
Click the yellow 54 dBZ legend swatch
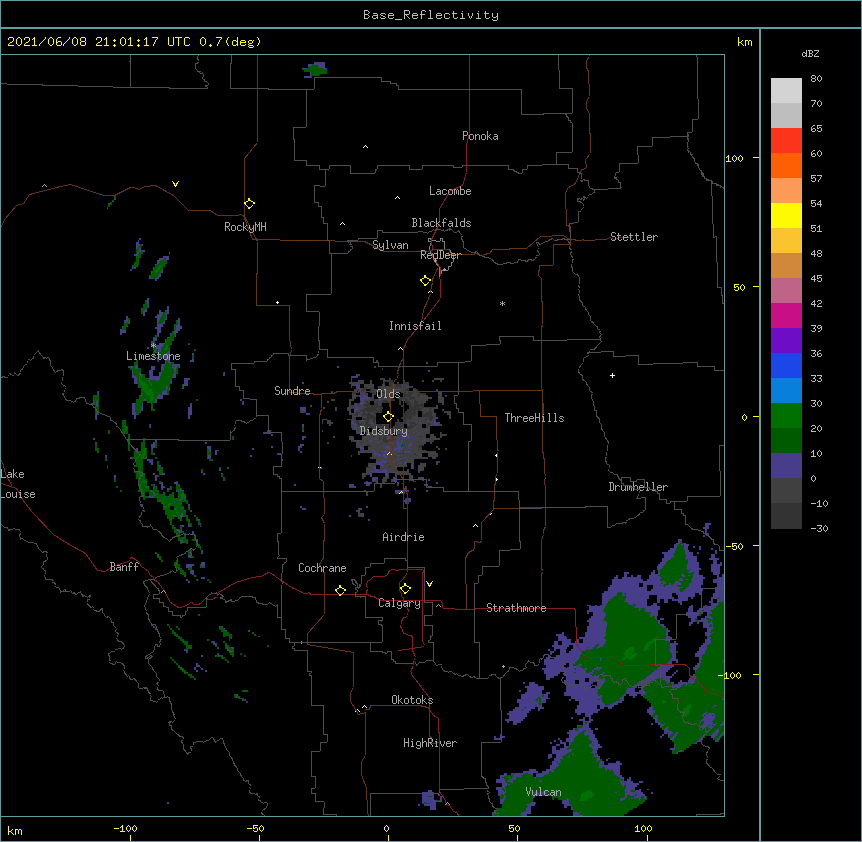[786, 215]
